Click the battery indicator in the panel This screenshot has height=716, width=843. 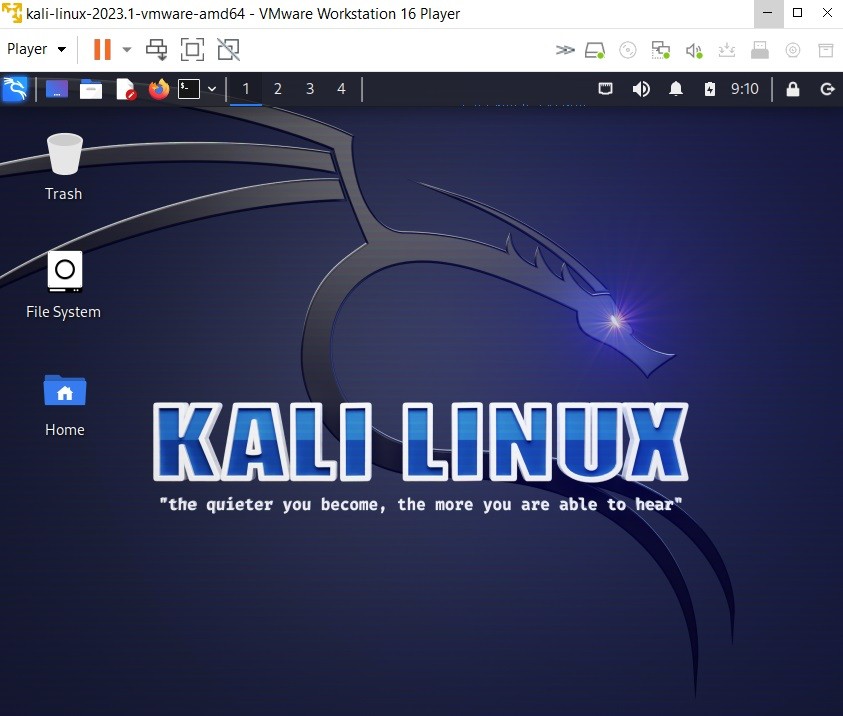(710, 88)
